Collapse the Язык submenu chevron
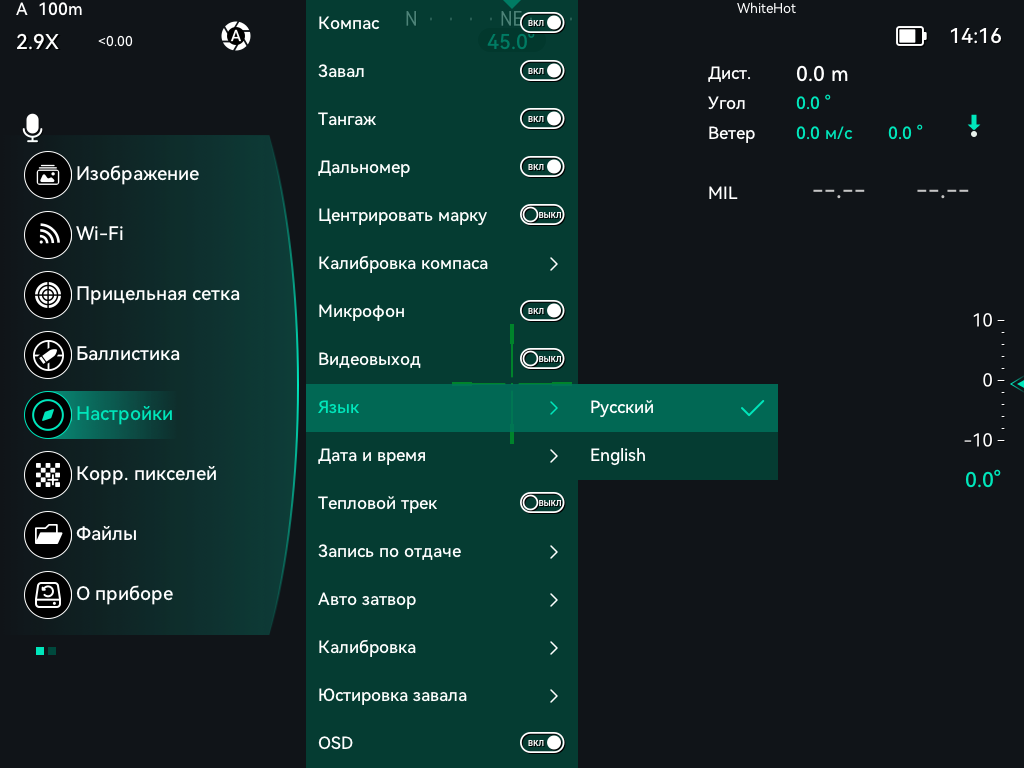1024x768 pixels. 554,408
